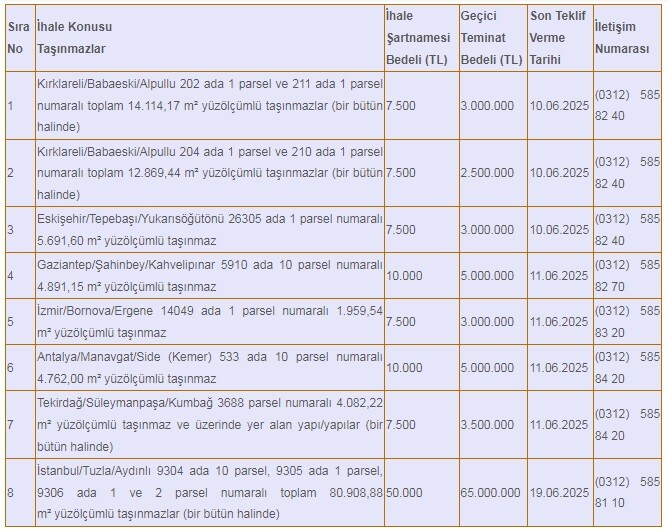Click the 50.000 specification fee
Screen dimensions: 668x532
(x=404, y=492)
